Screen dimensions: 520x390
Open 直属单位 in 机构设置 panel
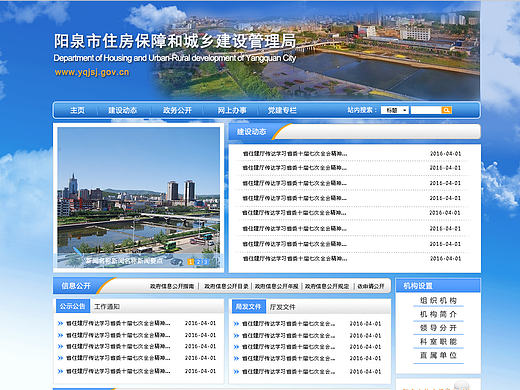coord(438,355)
